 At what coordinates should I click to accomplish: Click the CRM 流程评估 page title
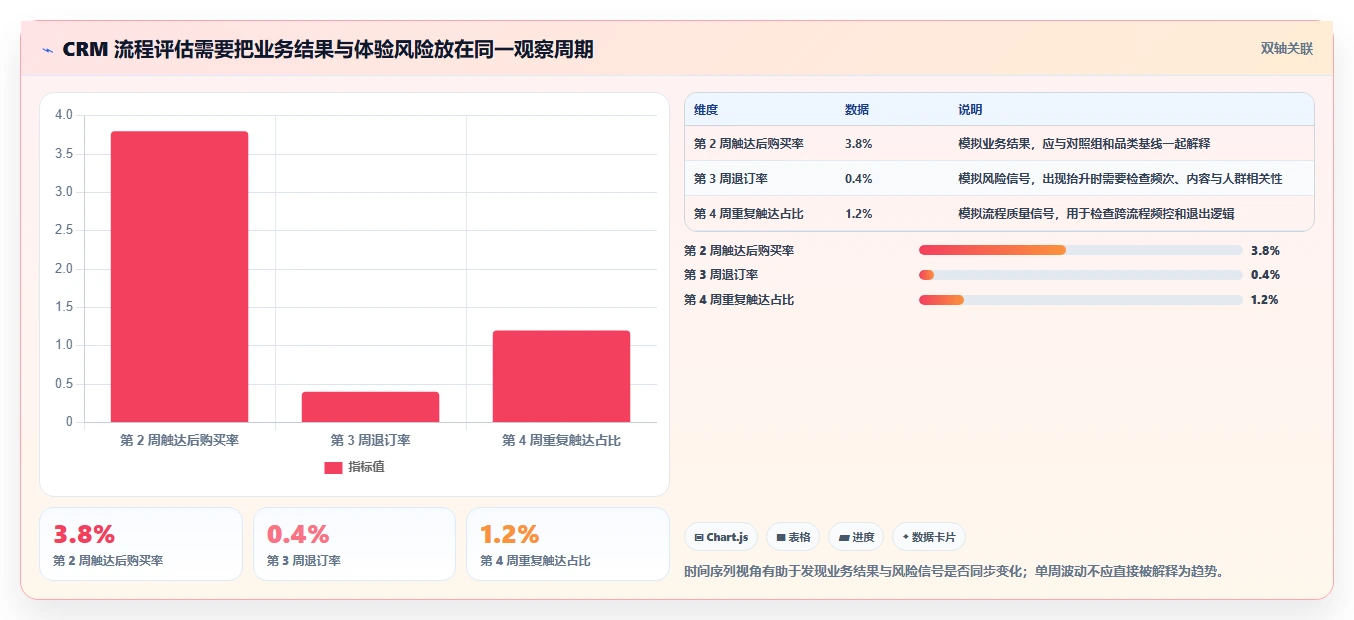pyautogui.click(x=328, y=50)
